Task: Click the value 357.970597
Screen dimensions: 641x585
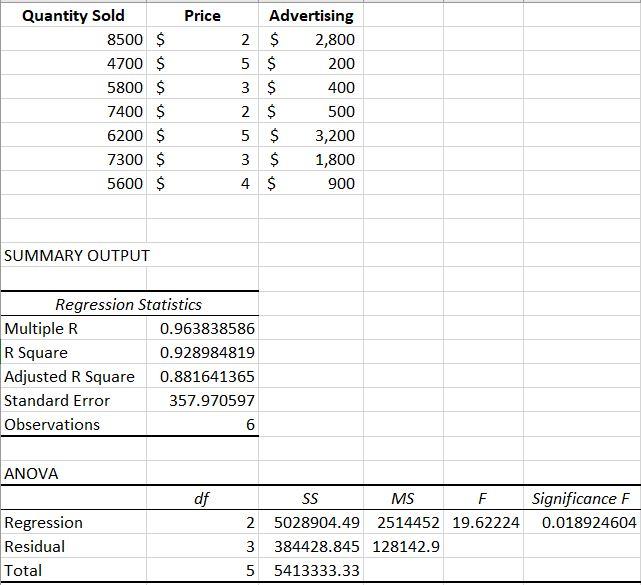Action: (x=202, y=401)
